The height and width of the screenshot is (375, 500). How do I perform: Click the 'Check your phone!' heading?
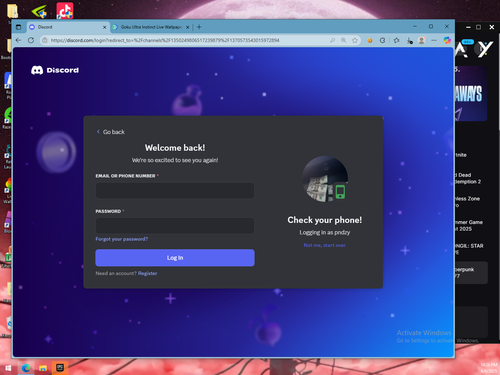tap(325, 220)
